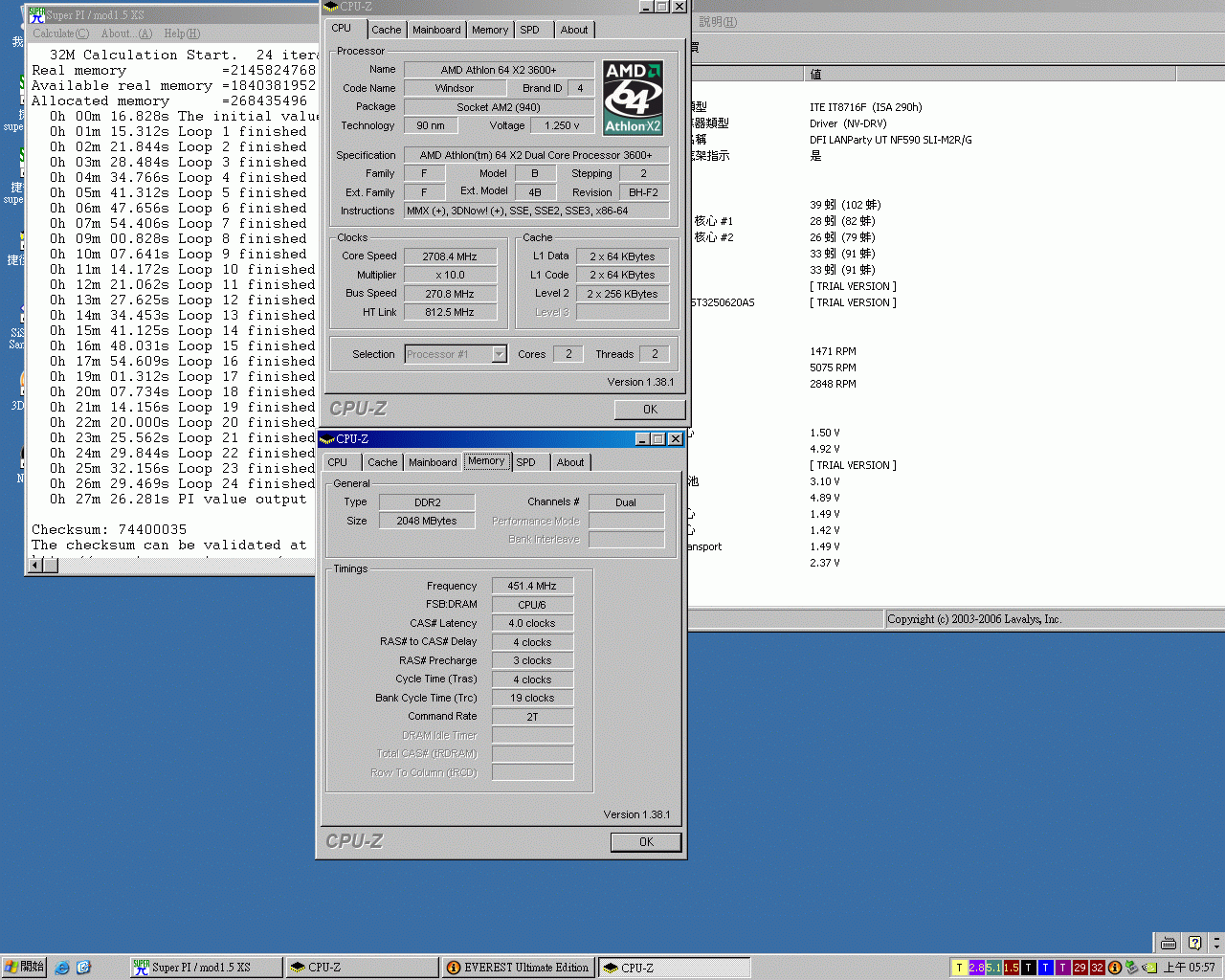Click the CAS# Latency 4.0 clocks field
Screen dimensions: 1225x980
coord(532,623)
